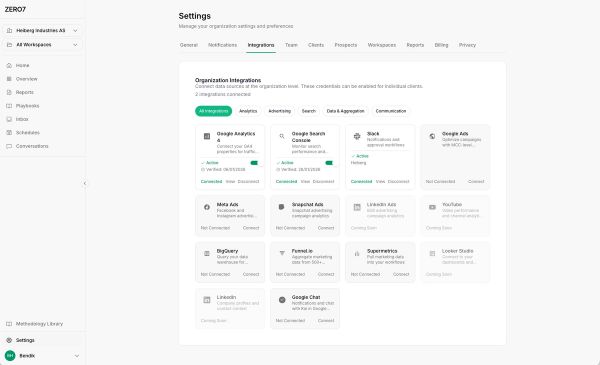Screen dimensions: 600x365
Task: Switch to the General tab
Action: 189,45
